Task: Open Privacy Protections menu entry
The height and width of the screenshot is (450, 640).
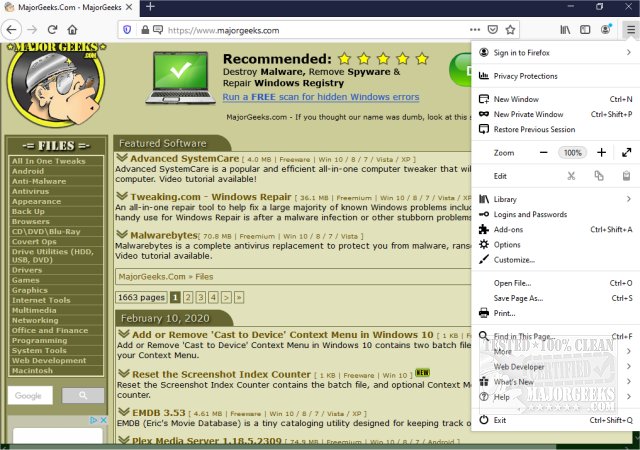Action: pyautogui.click(x=556, y=76)
